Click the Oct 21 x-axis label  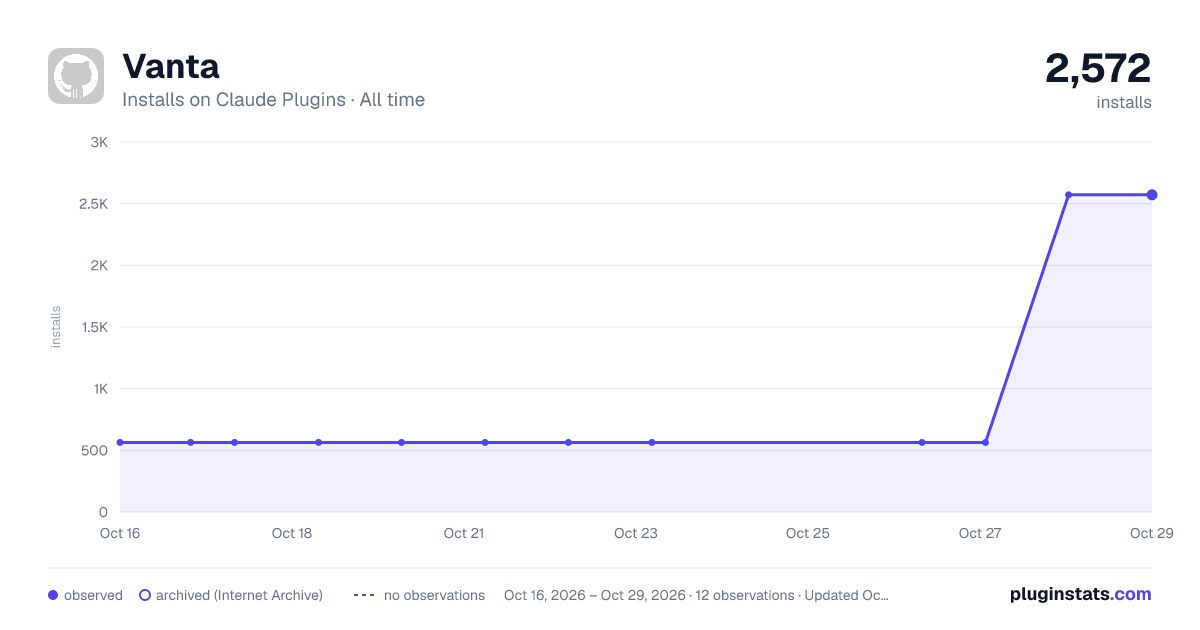464,533
